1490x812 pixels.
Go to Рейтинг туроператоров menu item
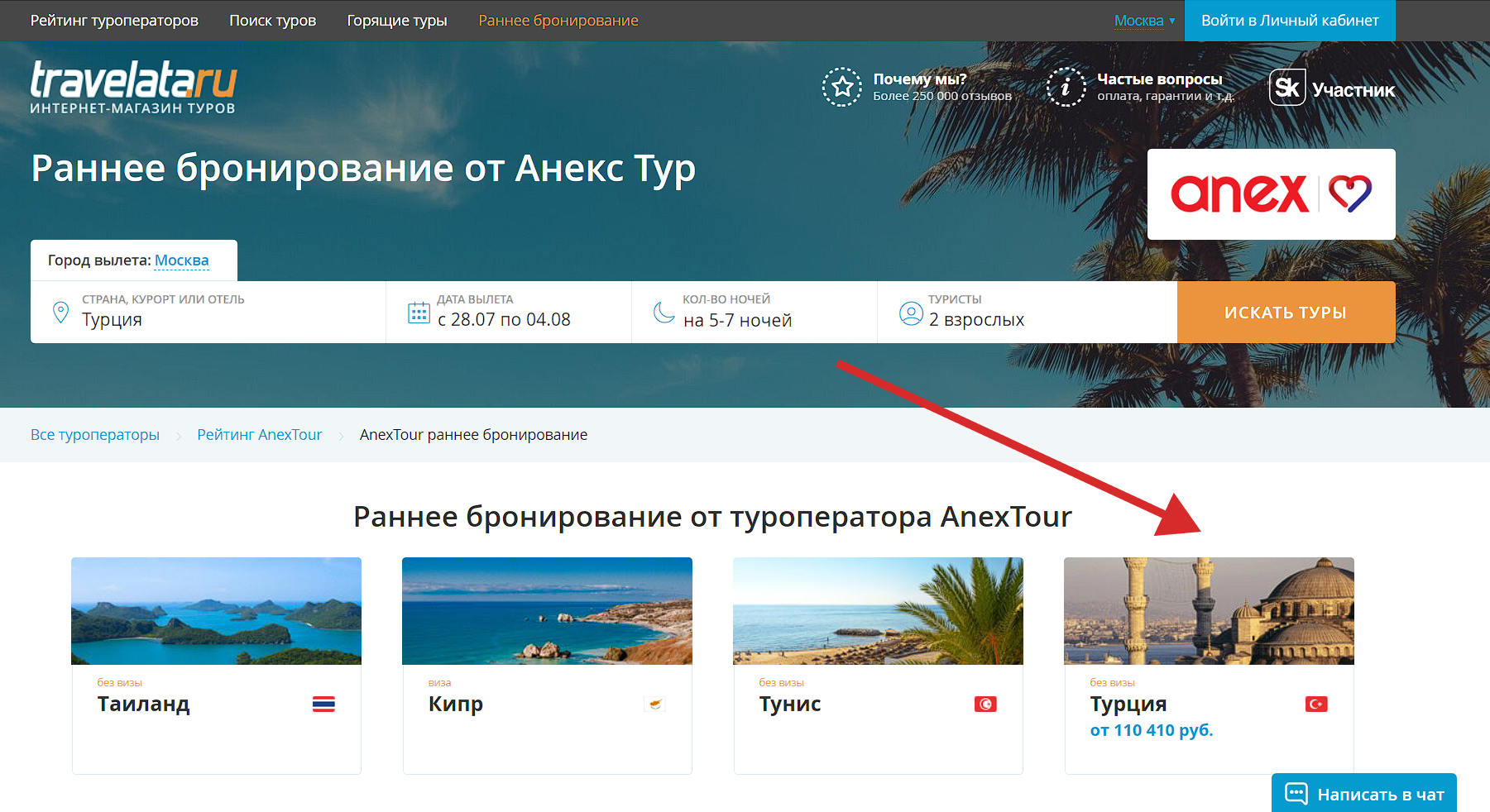coord(114,21)
